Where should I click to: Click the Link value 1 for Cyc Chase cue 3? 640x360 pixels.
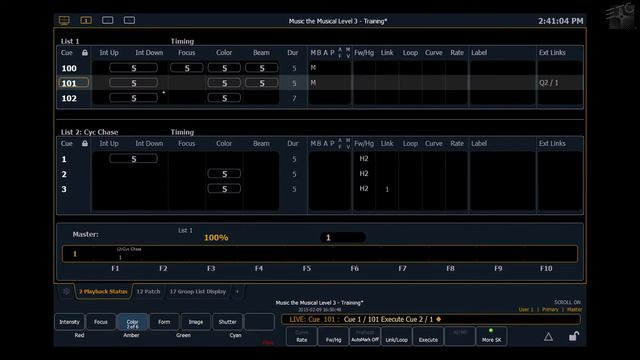click(387, 189)
